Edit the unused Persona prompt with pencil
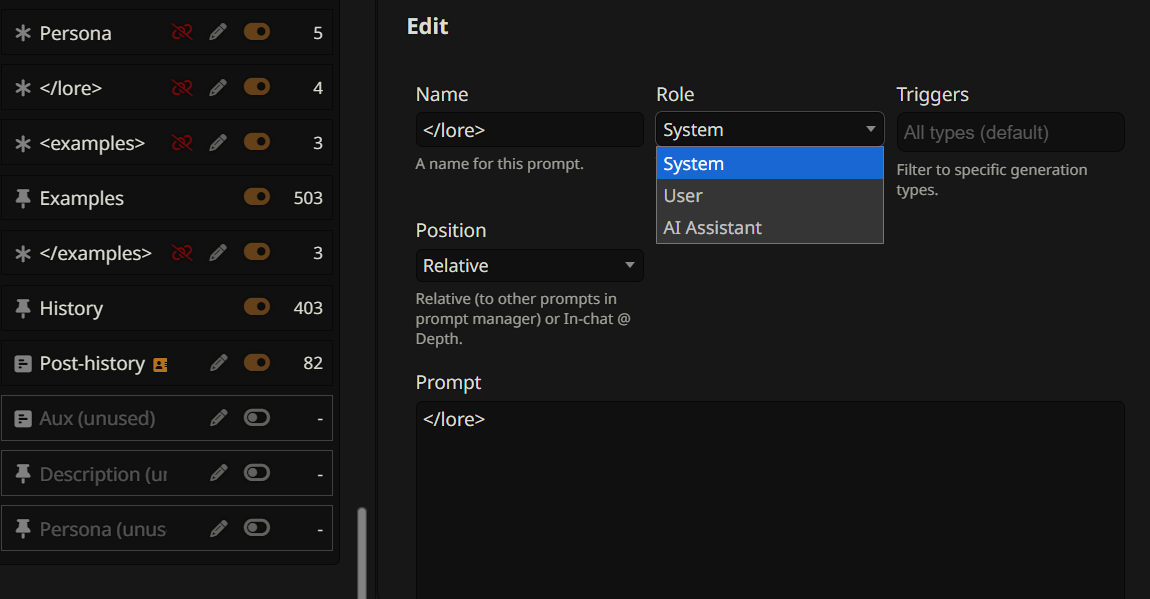 (218, 528)
